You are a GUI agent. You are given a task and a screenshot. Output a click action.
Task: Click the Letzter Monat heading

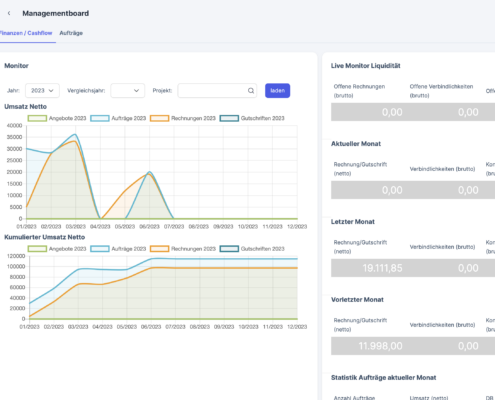tap(353, 222)
